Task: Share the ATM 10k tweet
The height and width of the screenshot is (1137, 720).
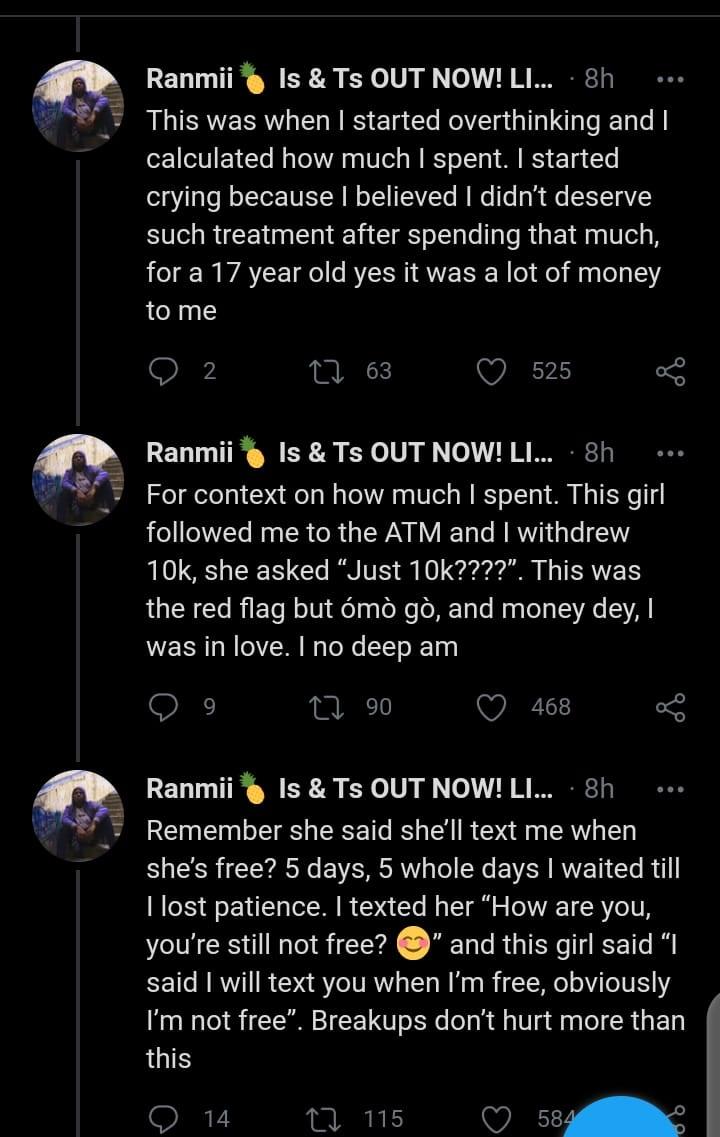Action: point(670,707)
